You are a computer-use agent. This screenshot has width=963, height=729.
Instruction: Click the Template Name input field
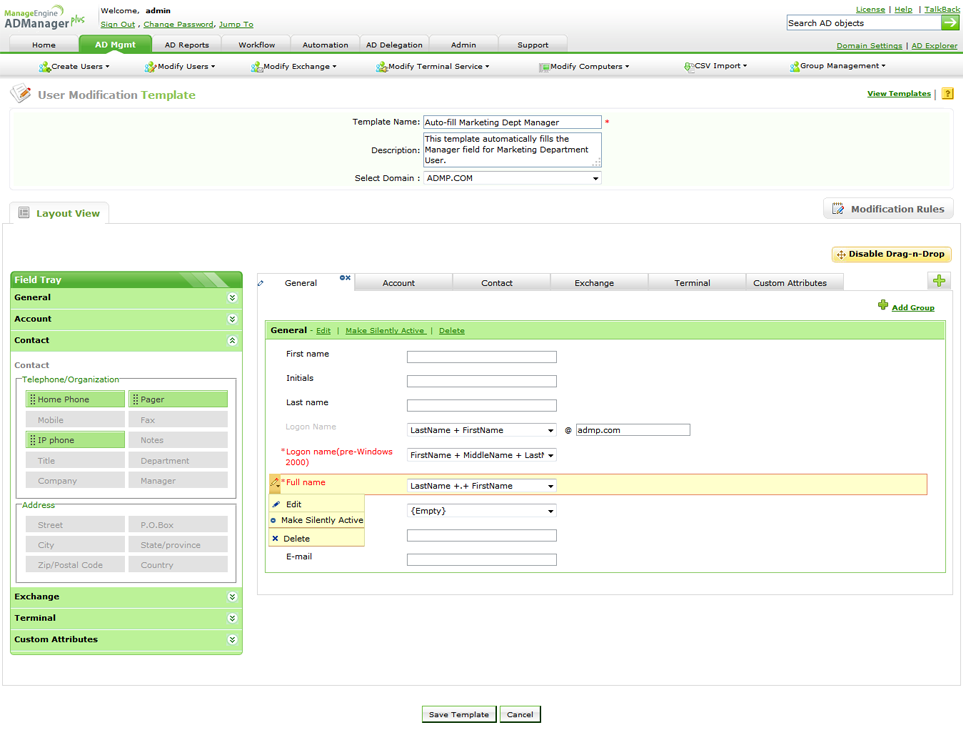click(512, 122)
